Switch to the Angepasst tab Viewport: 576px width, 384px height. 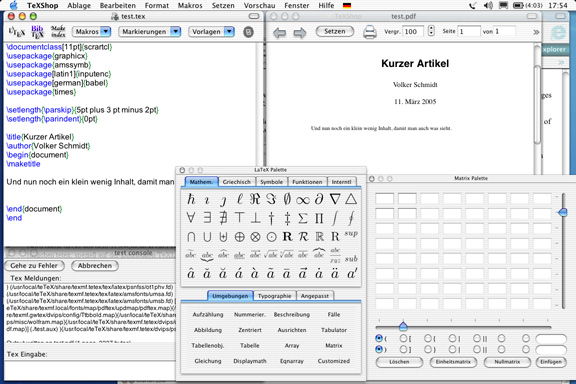click(x=315, y=296)
